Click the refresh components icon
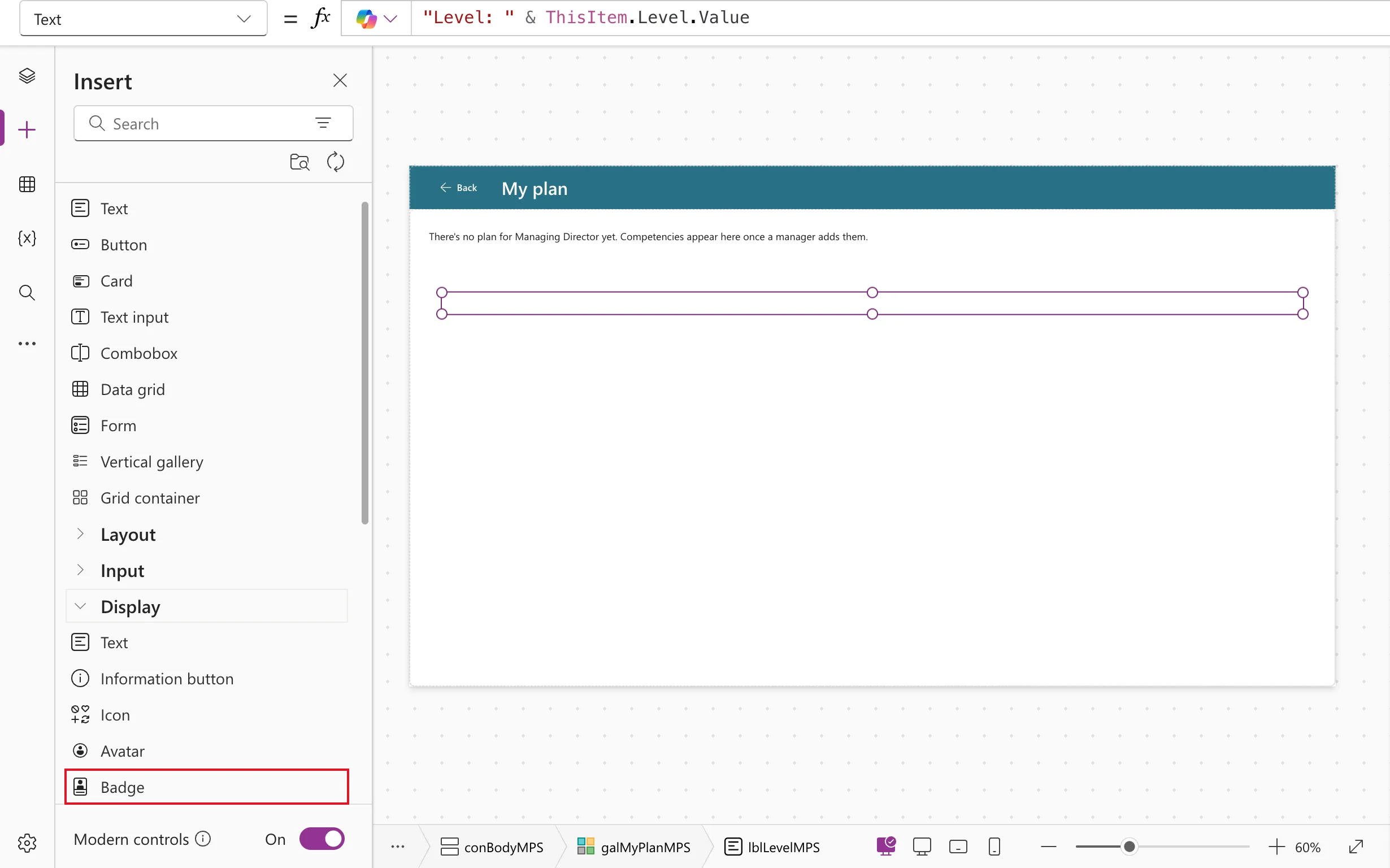This screenshot has height=868, width=1390. pyautogui.click(x=336, y=162)
